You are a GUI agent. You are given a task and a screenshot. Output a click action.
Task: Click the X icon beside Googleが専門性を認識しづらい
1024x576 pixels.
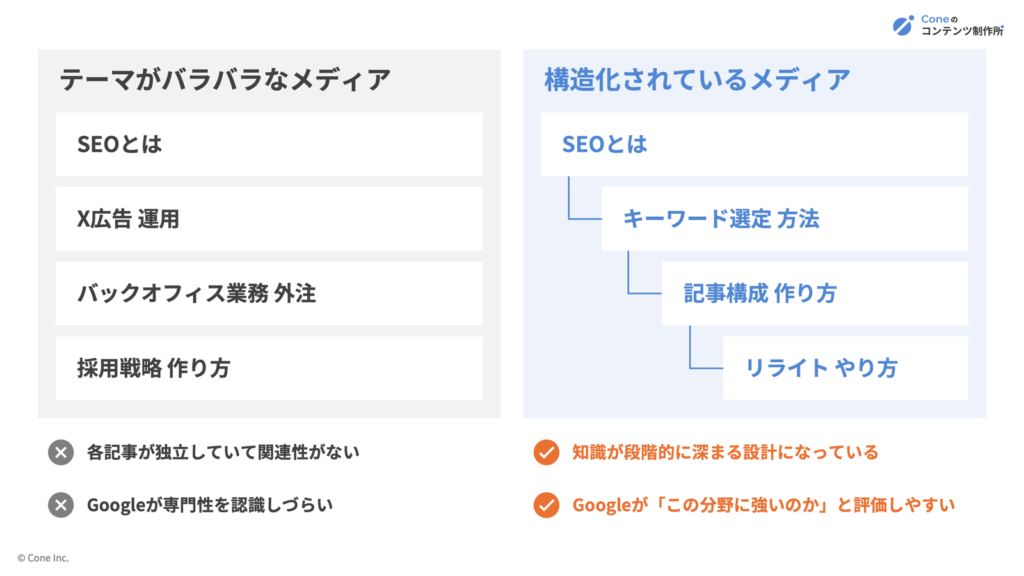(x=61, y=505)
